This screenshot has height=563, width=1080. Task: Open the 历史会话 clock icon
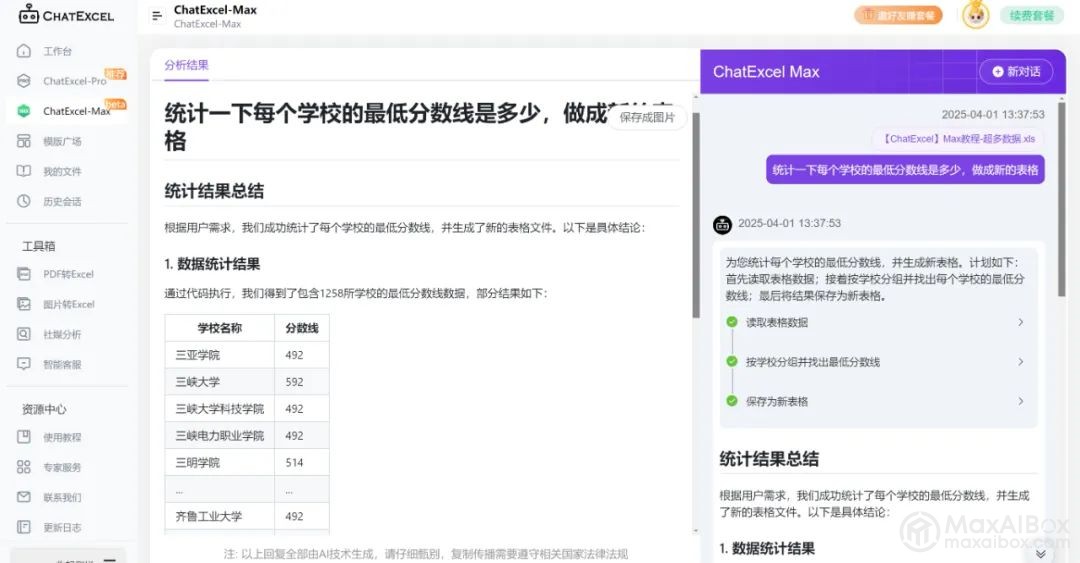(24, 201)
